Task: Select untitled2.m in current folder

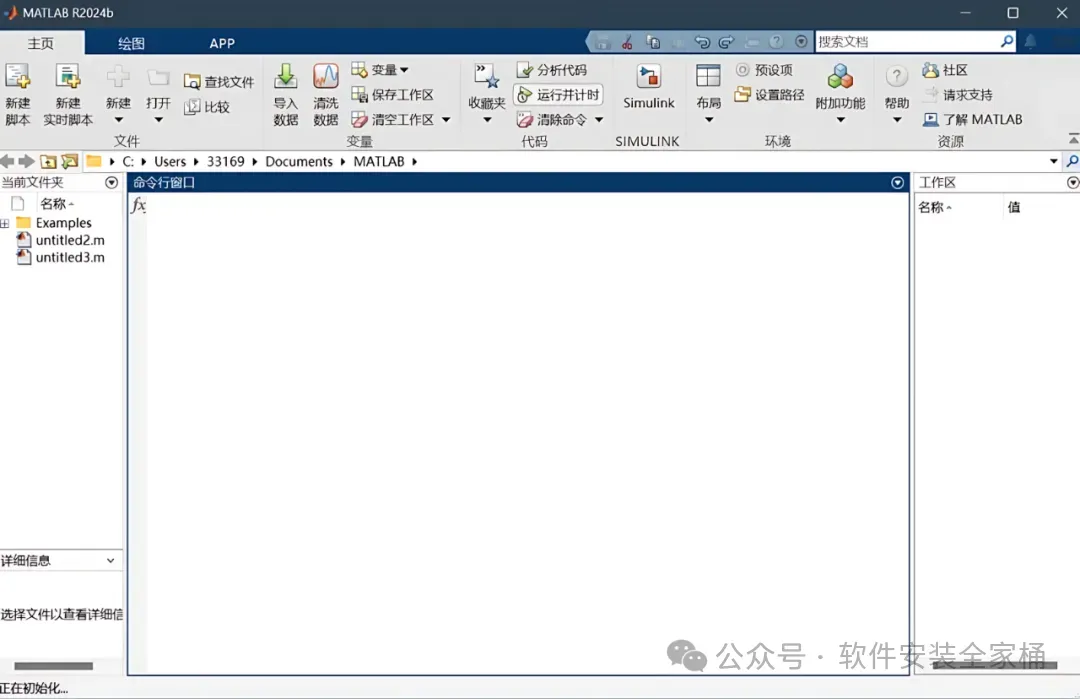Action: click(x=61, y=240)
